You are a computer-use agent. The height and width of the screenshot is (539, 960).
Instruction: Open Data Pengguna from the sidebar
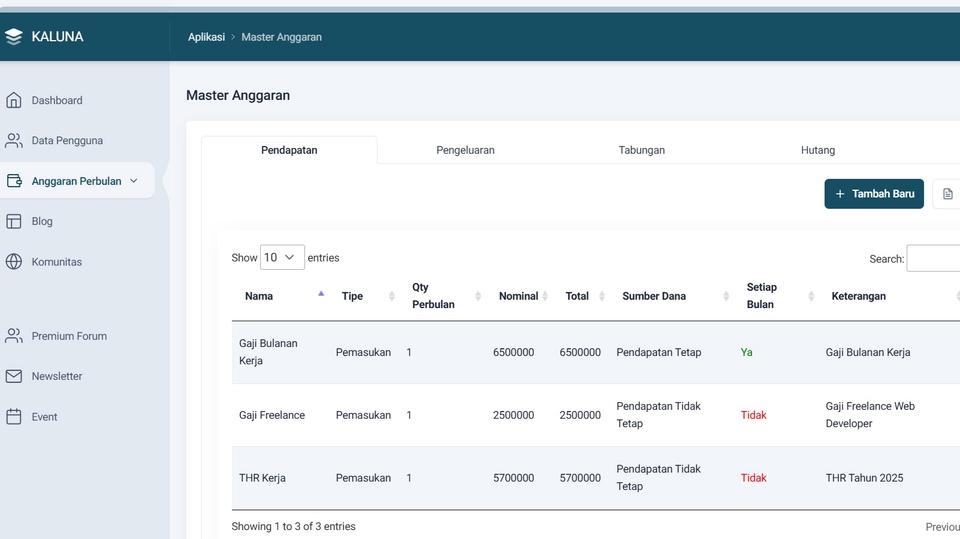67,140
